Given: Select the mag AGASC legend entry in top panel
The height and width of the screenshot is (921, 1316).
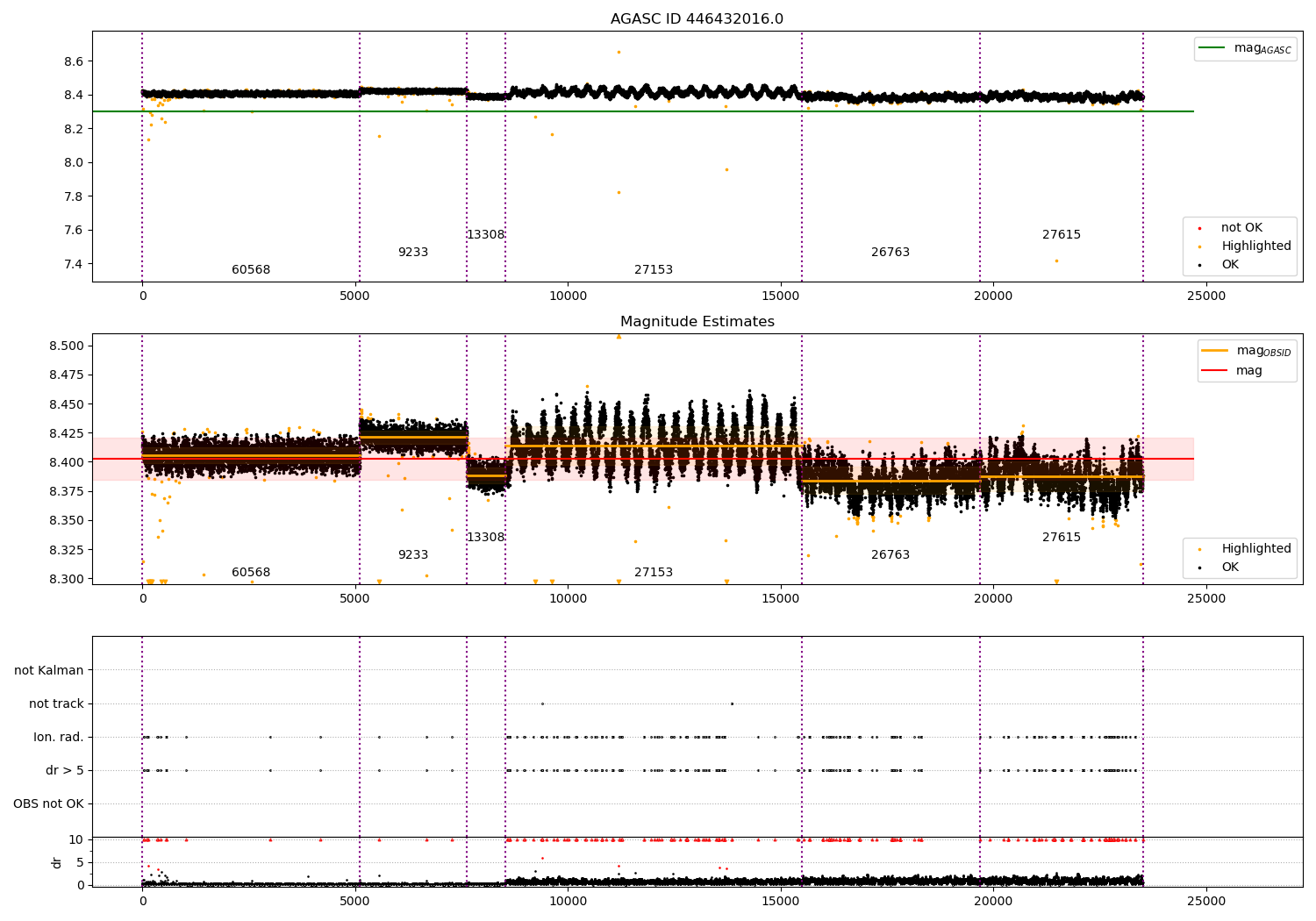Looking at the screenshot, I should [x=1245, y=48].
